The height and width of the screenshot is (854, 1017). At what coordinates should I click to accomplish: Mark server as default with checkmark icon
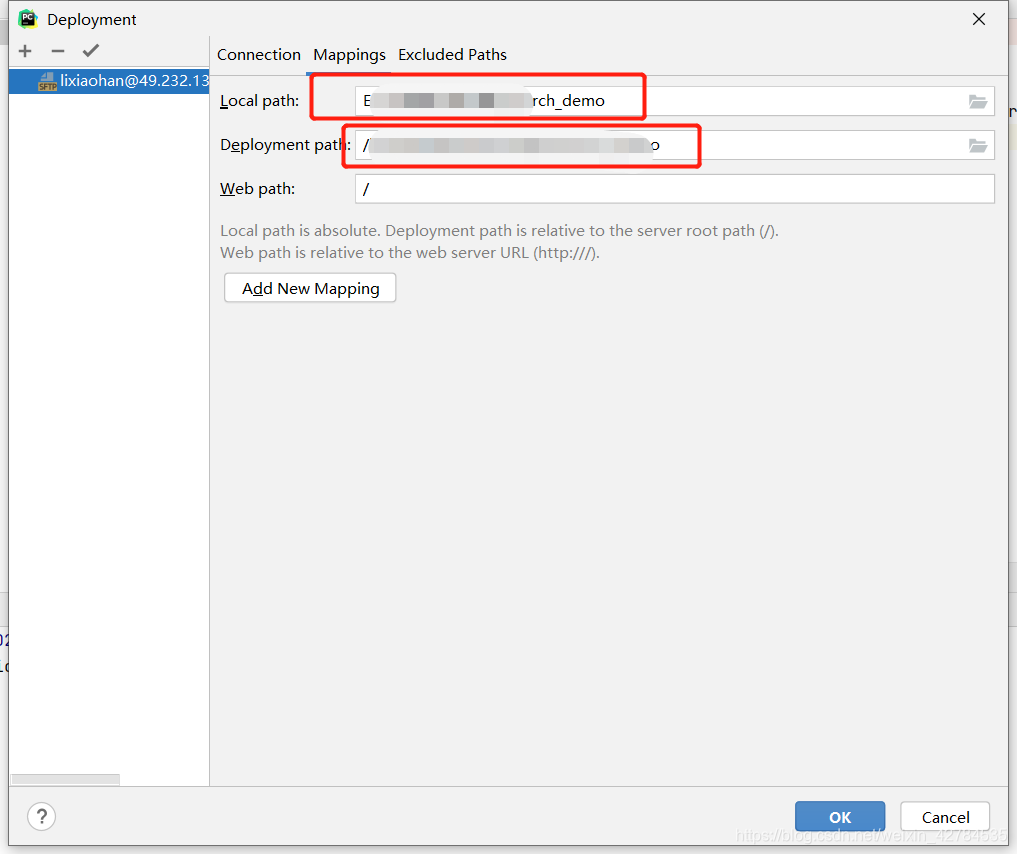click(91, 51)
